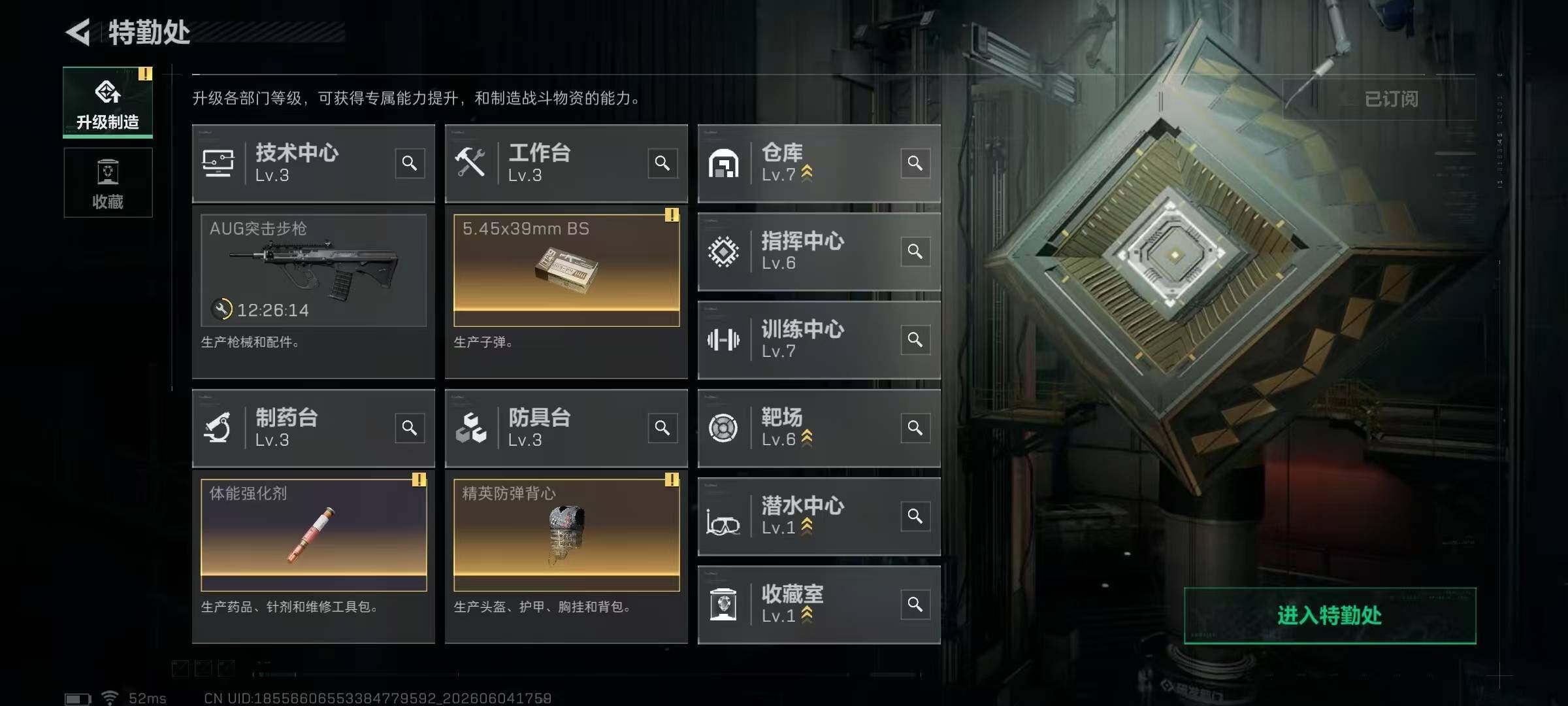Click the 进入特勤处 button
This screenshot has height=706, width=1568.
tap(1330, 615)
